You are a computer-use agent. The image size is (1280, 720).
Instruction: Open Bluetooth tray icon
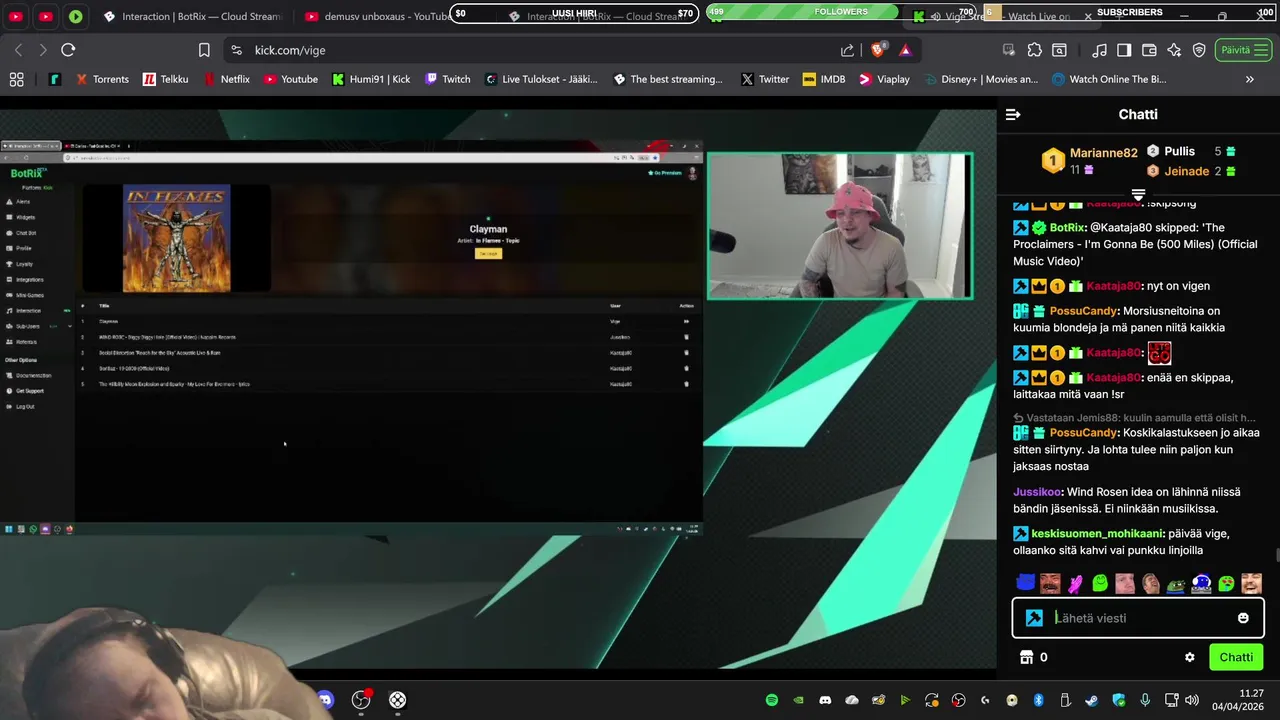[x=1038, y=700]
